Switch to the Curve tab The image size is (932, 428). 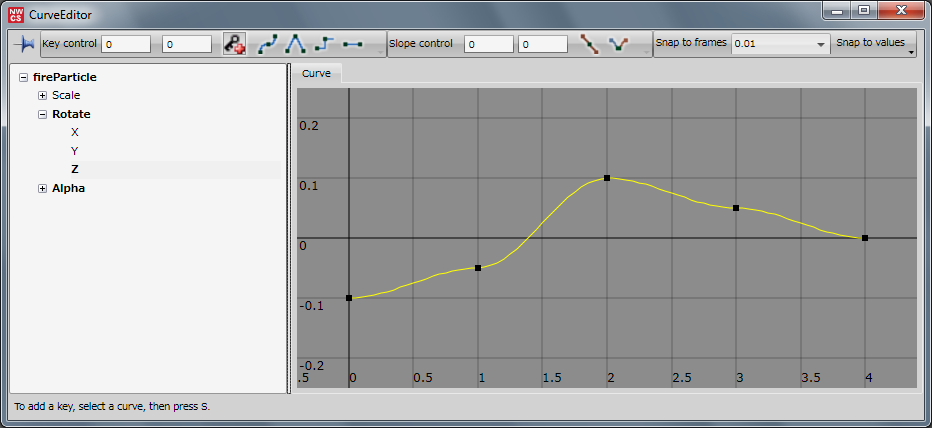tap(316, 74)
